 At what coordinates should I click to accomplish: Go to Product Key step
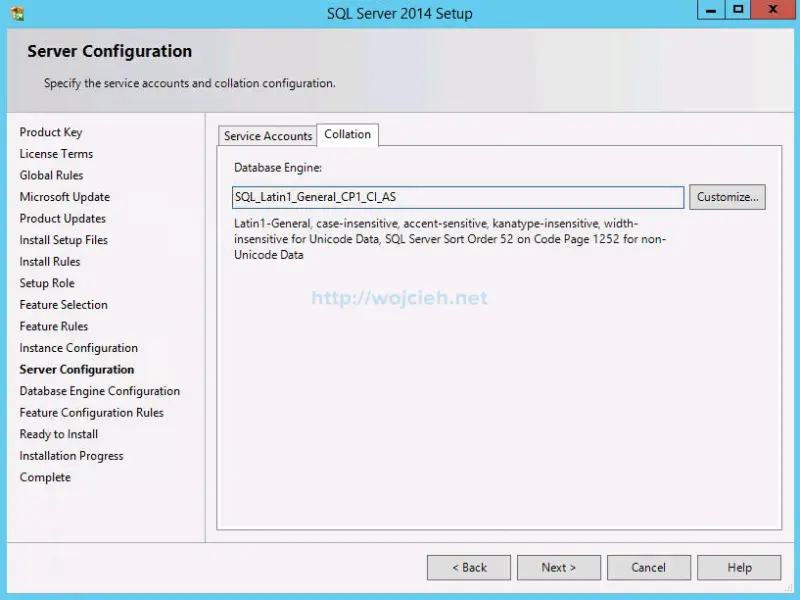[51, 131]
